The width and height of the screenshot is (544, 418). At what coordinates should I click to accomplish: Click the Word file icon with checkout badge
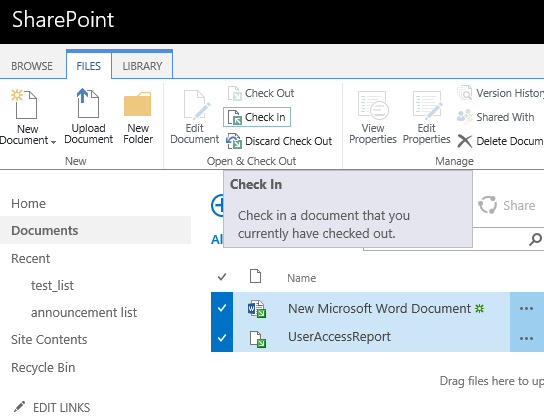pos(257,308)
